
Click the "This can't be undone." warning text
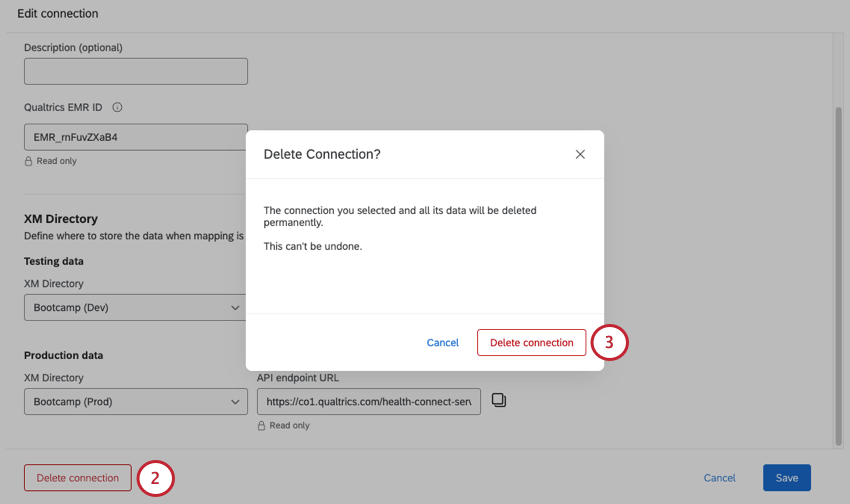tap(313, 246)
